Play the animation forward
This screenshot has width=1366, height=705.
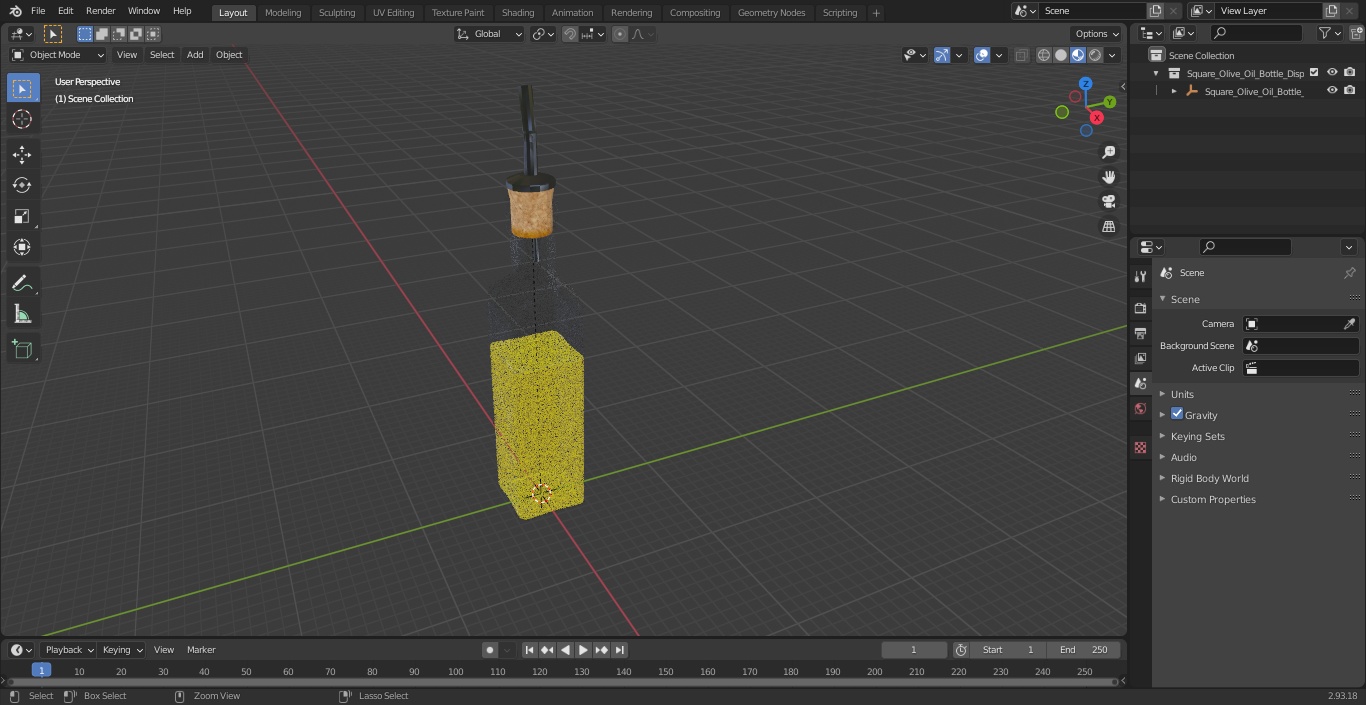tap(583, 650)
